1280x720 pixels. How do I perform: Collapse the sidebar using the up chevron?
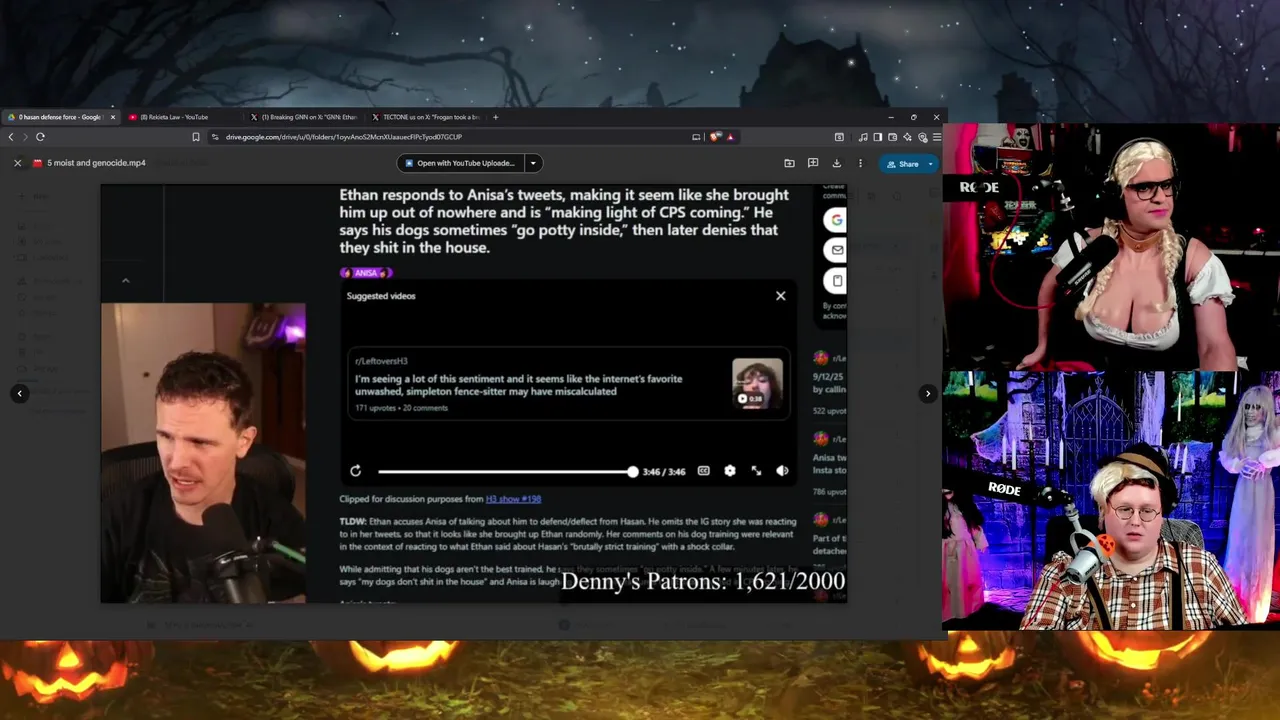[125, 281]
